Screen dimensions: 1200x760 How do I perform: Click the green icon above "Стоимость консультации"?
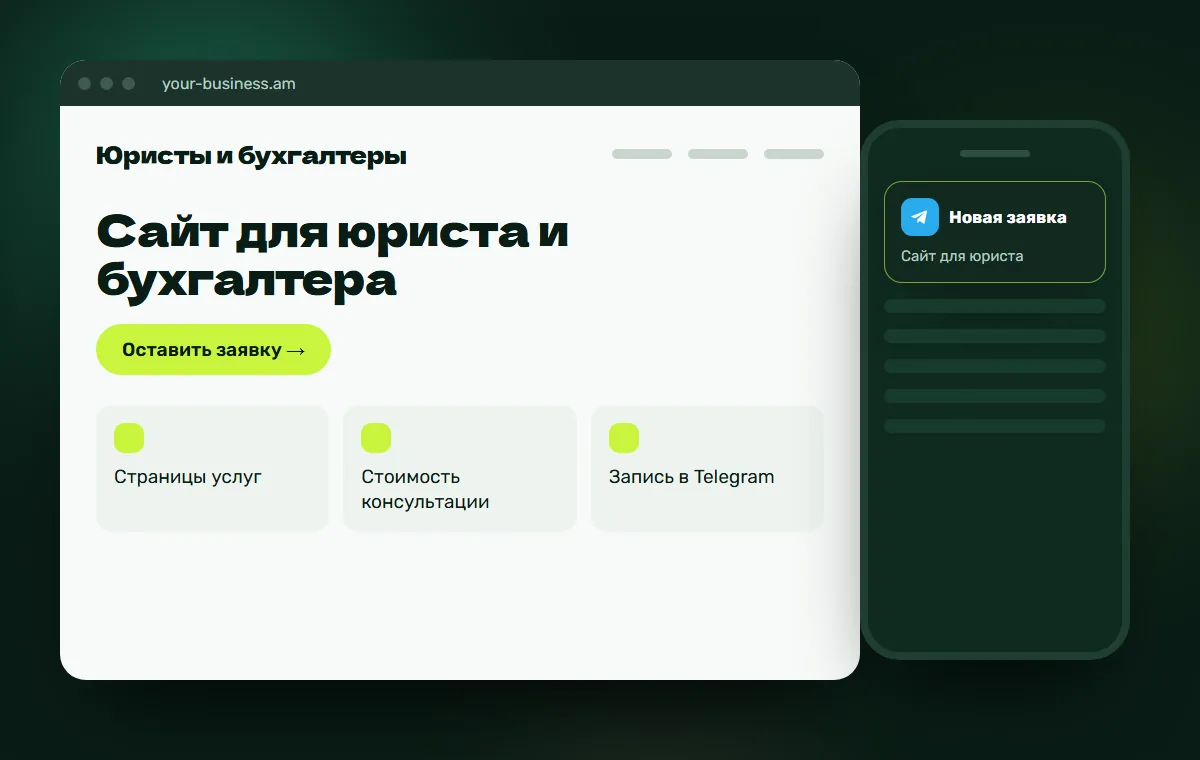[376, 438]
